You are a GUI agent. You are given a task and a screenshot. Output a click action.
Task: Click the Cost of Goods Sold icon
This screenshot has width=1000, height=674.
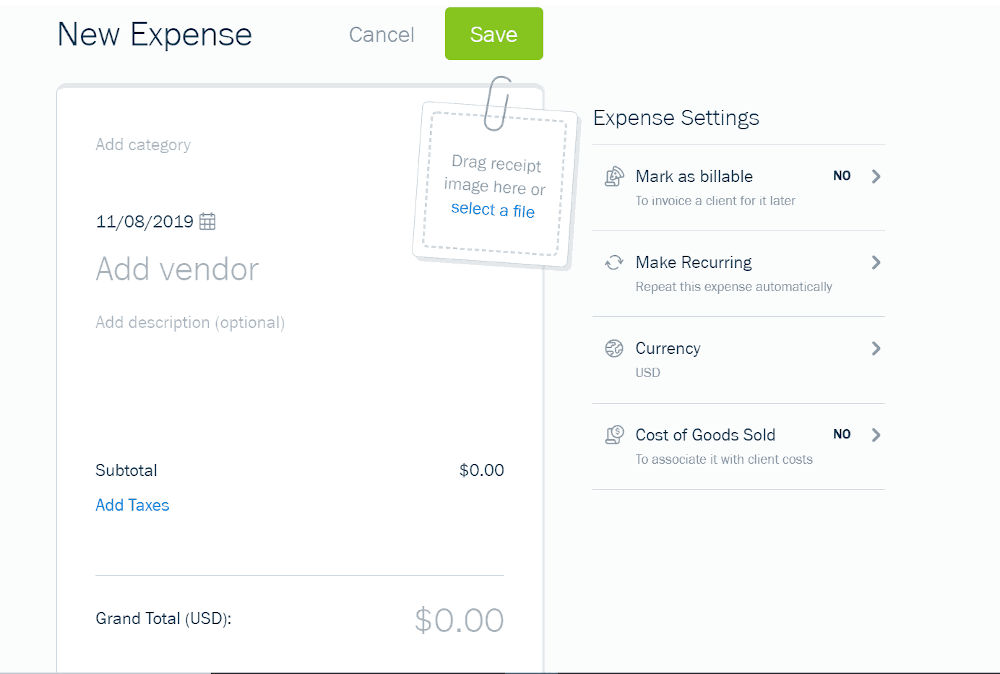[614, 435]
